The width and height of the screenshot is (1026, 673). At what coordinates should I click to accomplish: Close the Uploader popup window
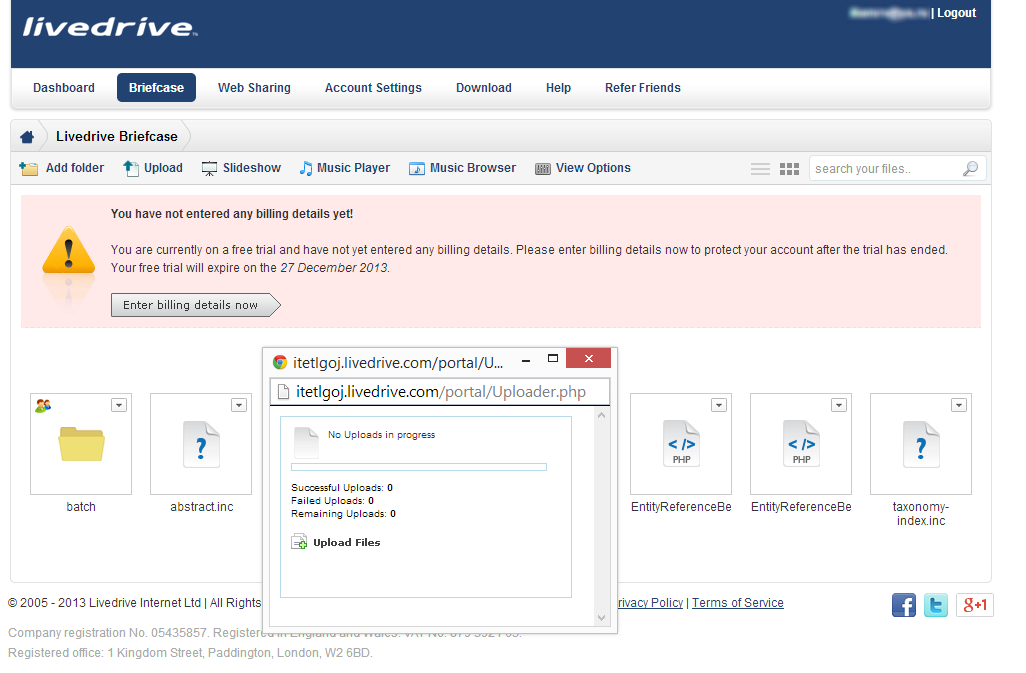588,358
